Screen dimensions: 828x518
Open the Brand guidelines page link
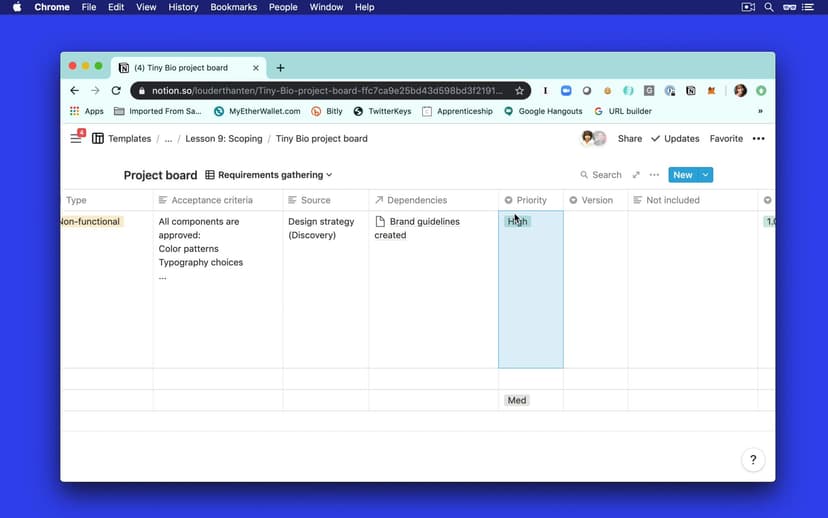[424, 221]
